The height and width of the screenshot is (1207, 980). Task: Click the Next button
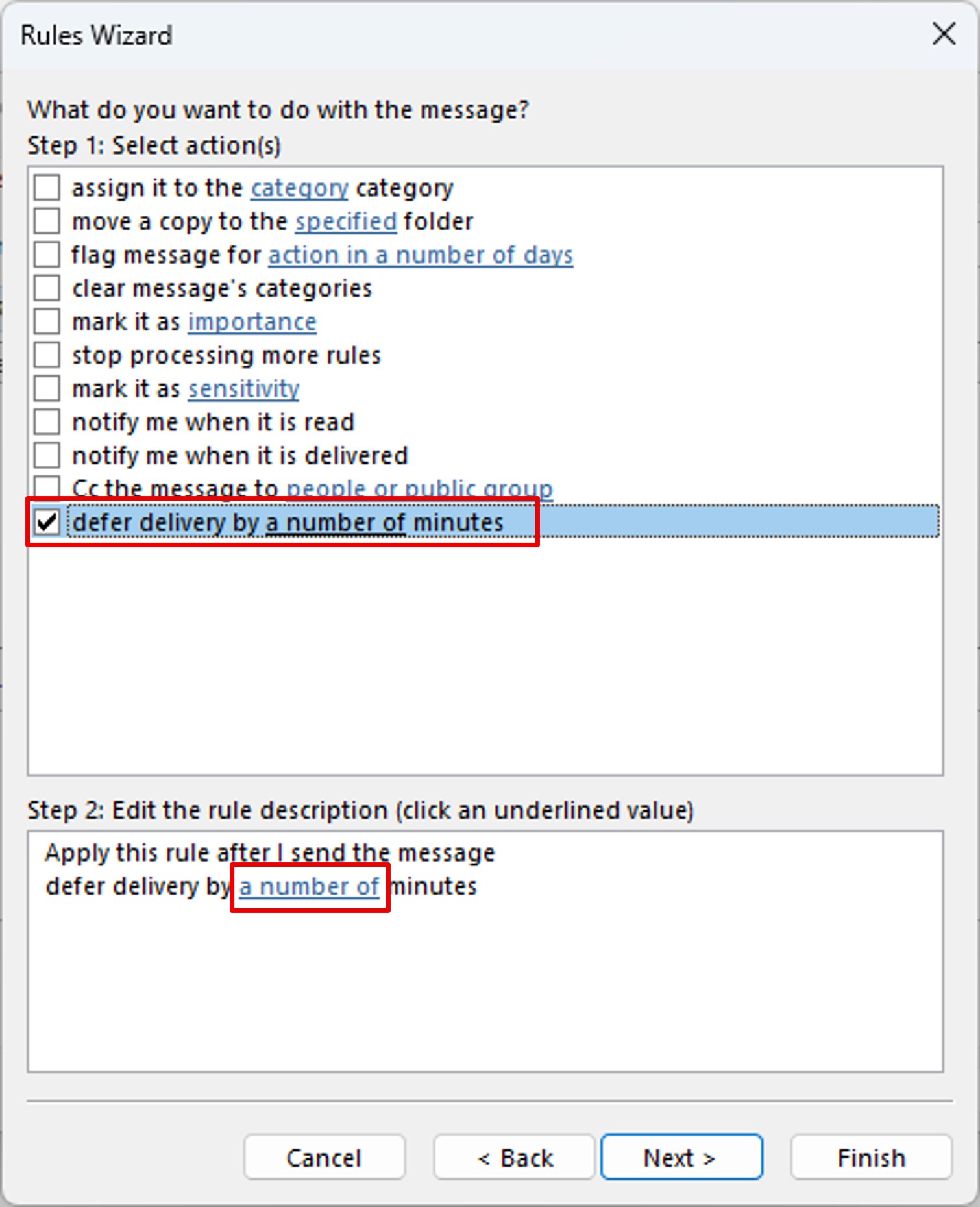tap(681, 1158)
